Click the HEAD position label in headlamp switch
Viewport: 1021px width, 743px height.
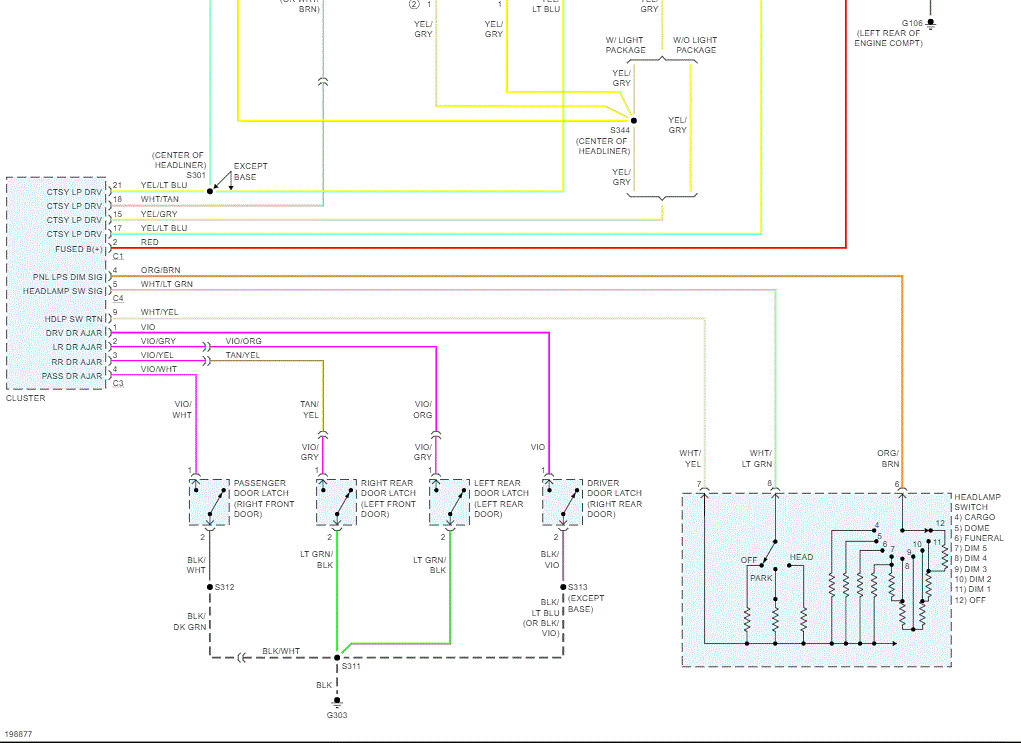click(801, 557)
